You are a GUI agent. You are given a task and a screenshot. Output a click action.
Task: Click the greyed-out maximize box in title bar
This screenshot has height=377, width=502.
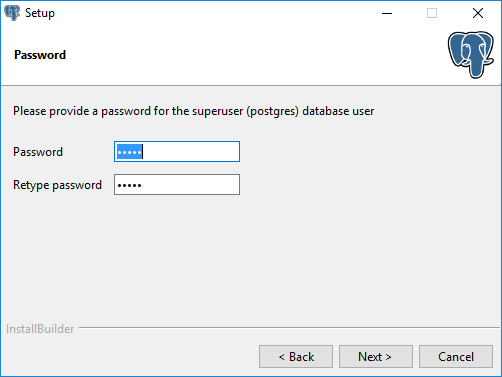(432, 13)
